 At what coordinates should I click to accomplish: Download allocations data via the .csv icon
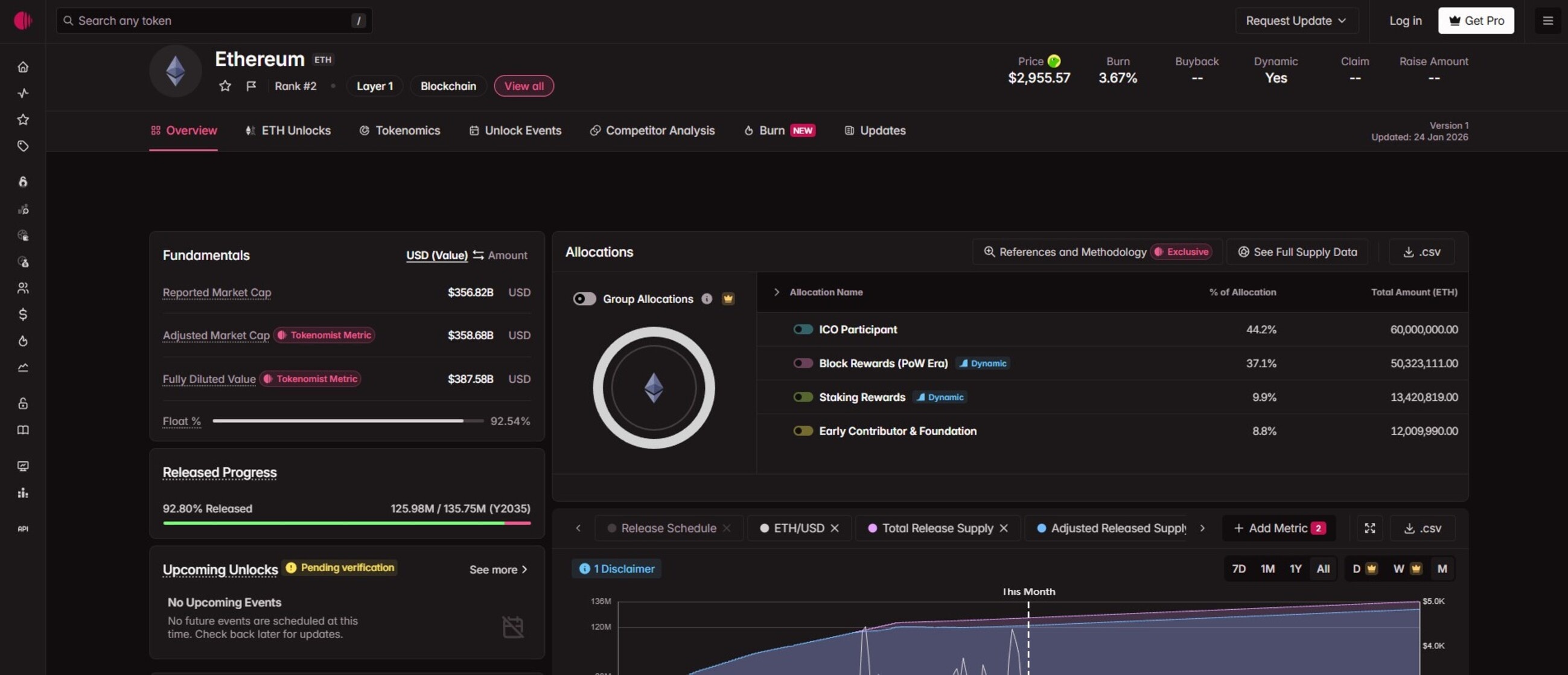pyautogui.click(x=1421, y=251)
